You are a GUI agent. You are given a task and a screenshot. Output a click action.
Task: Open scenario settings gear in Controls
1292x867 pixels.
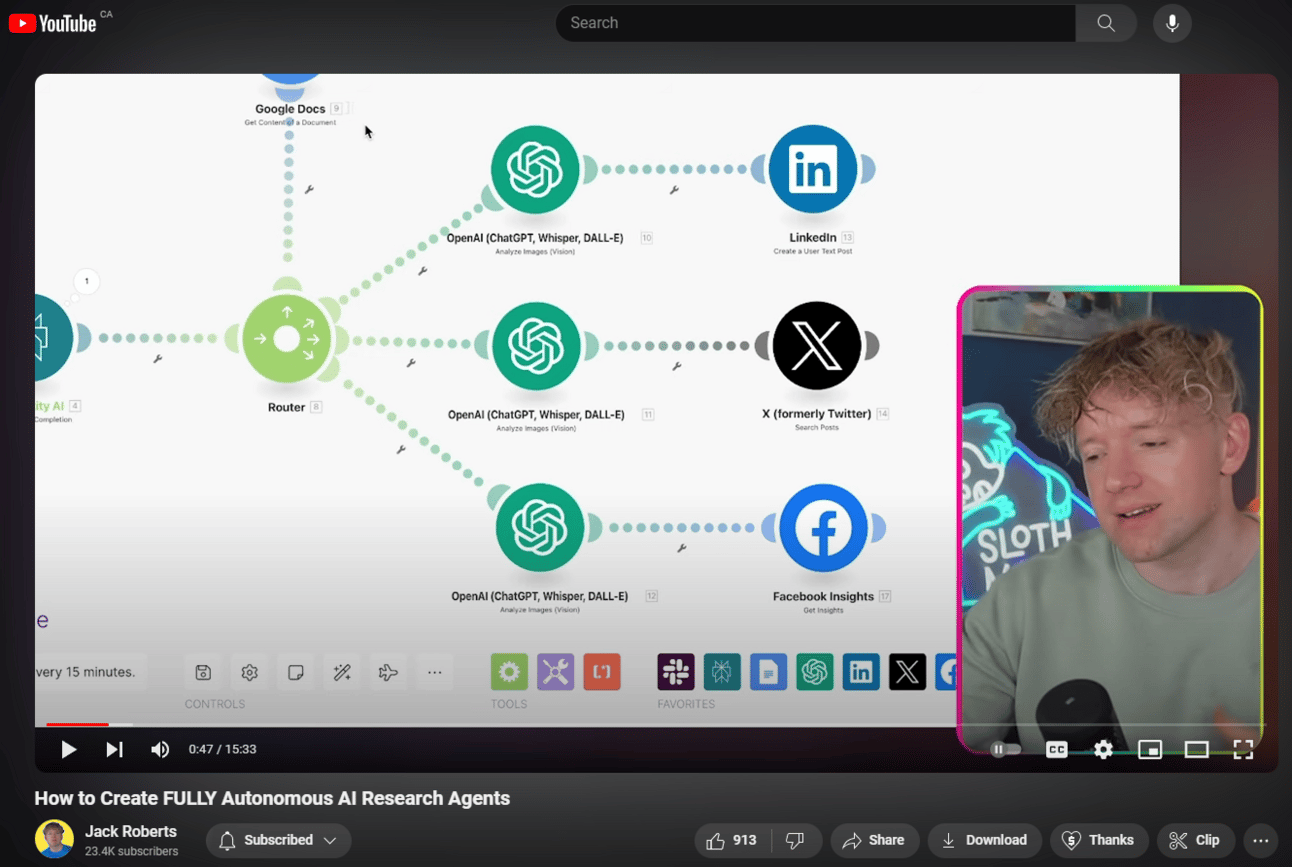(250, 673)
